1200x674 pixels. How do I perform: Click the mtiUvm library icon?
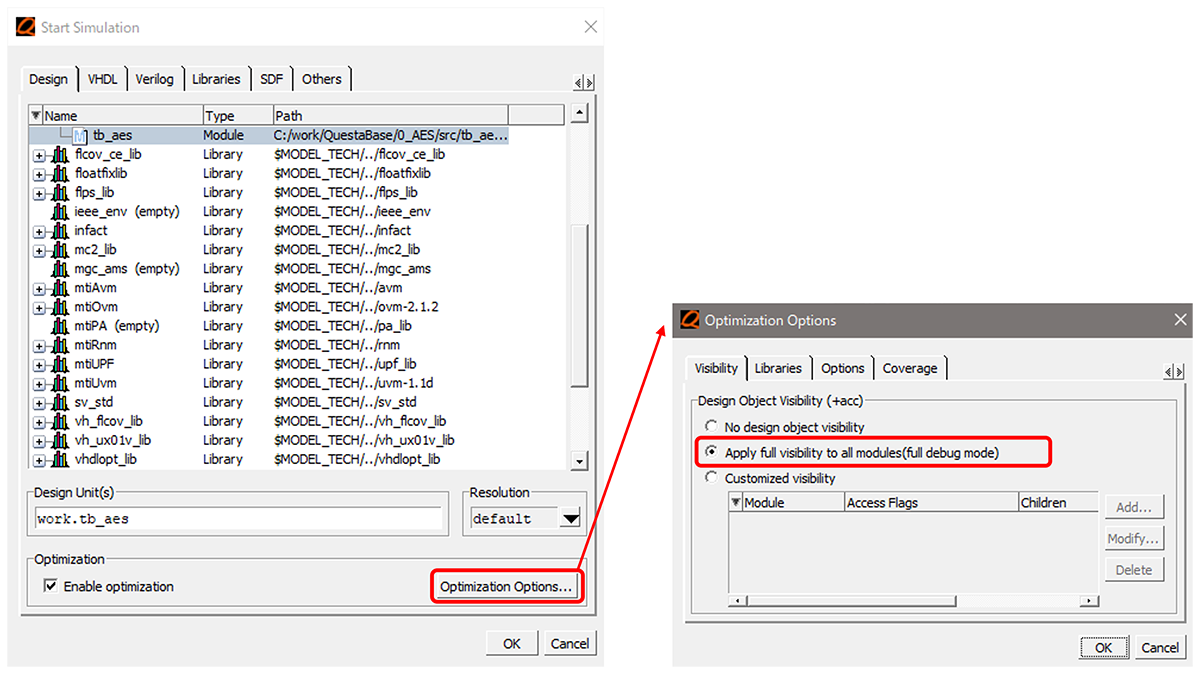point(59,384)
